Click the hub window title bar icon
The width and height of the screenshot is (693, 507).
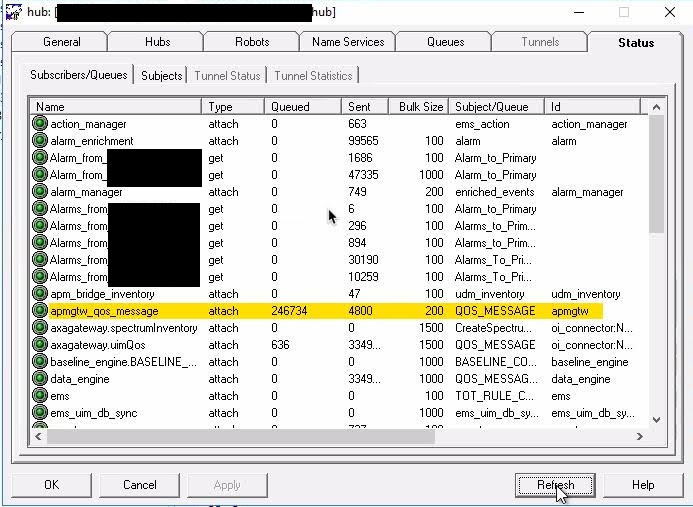click(x=14, y=12)
